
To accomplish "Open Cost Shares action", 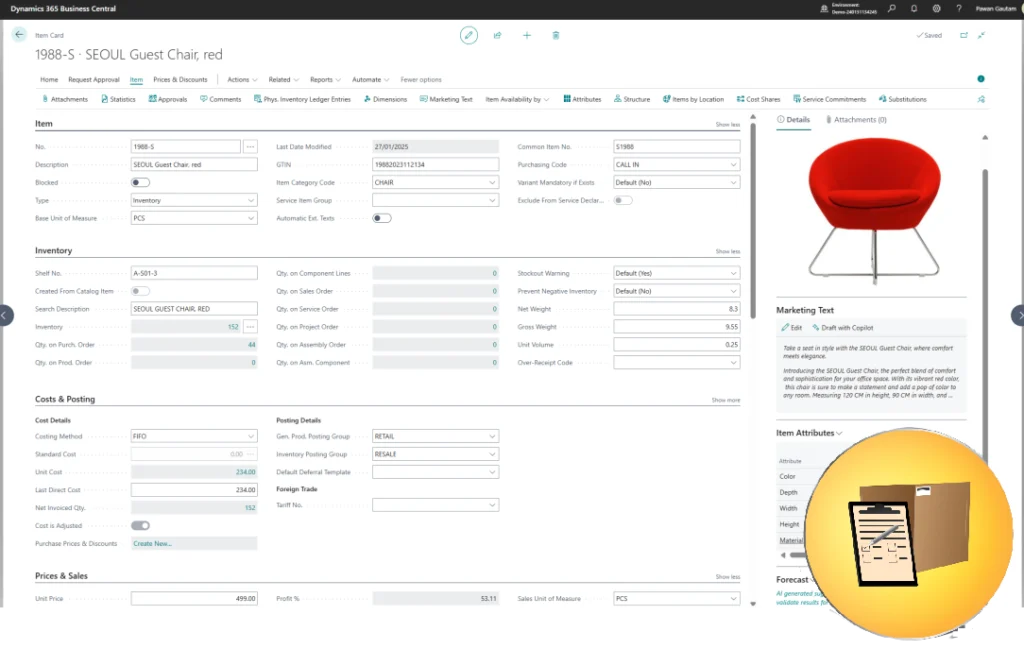I will click(x=759, y=99).
